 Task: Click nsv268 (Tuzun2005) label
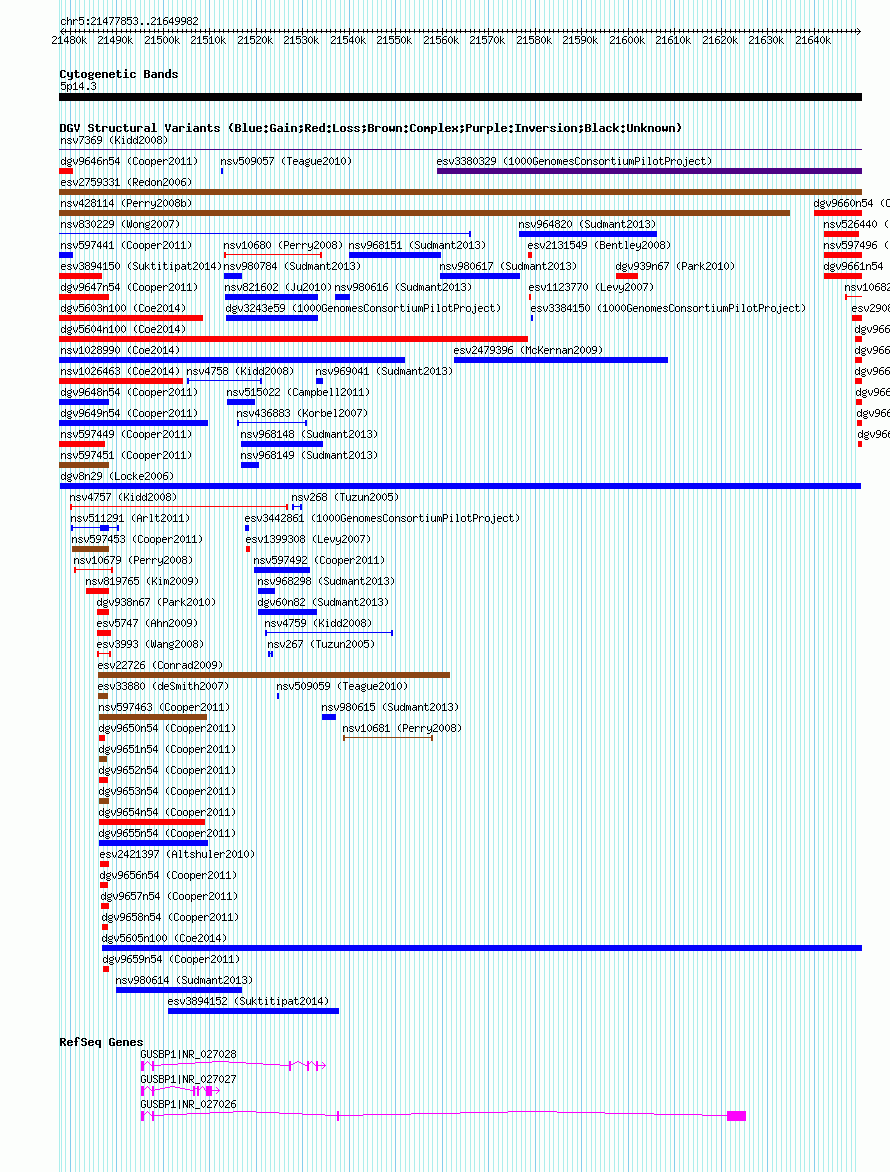point(344,497)
